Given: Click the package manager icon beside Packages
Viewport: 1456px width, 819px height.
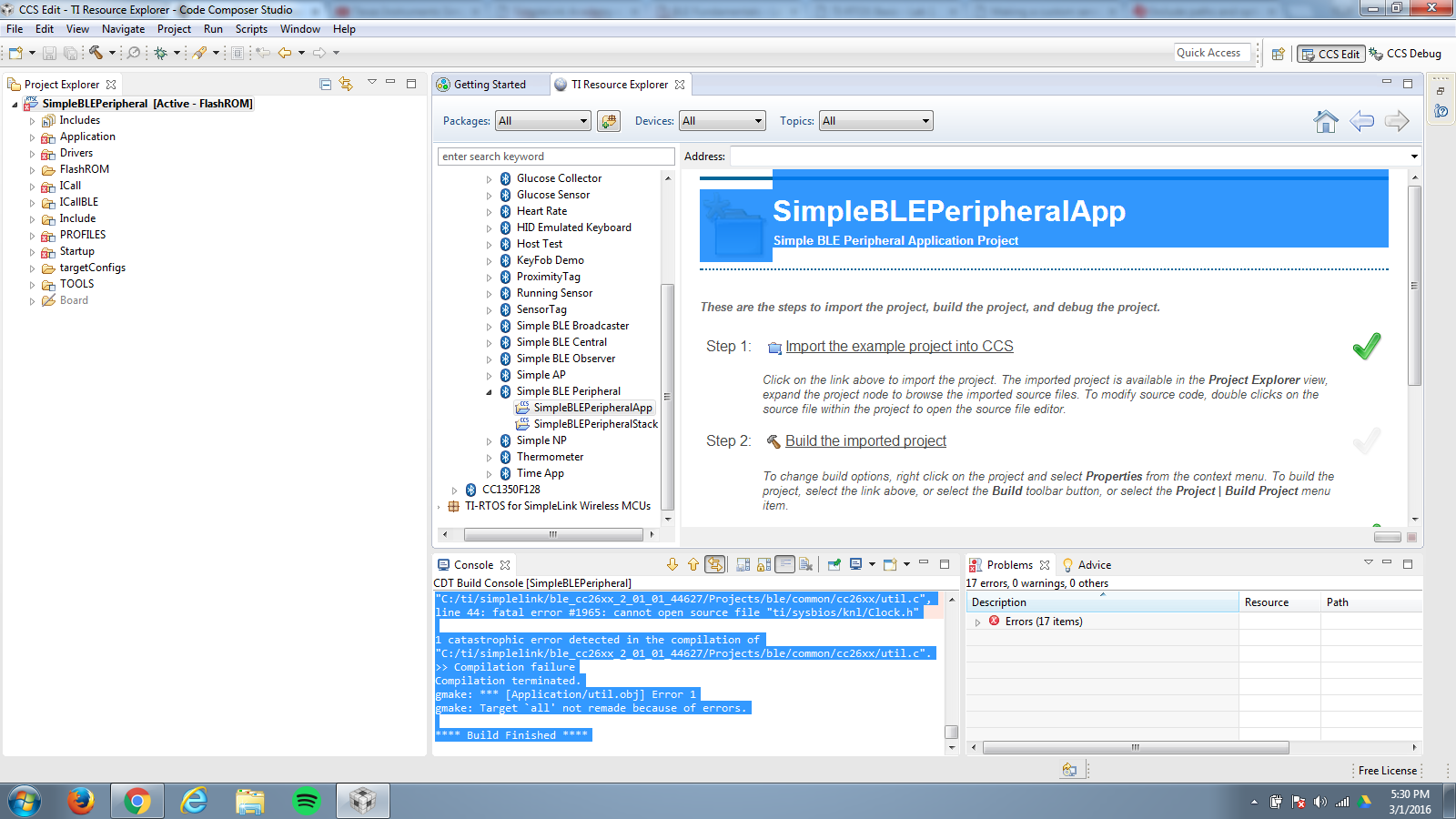Looking at the screenshot, I should pyautogui.click(x=609, y=121).
